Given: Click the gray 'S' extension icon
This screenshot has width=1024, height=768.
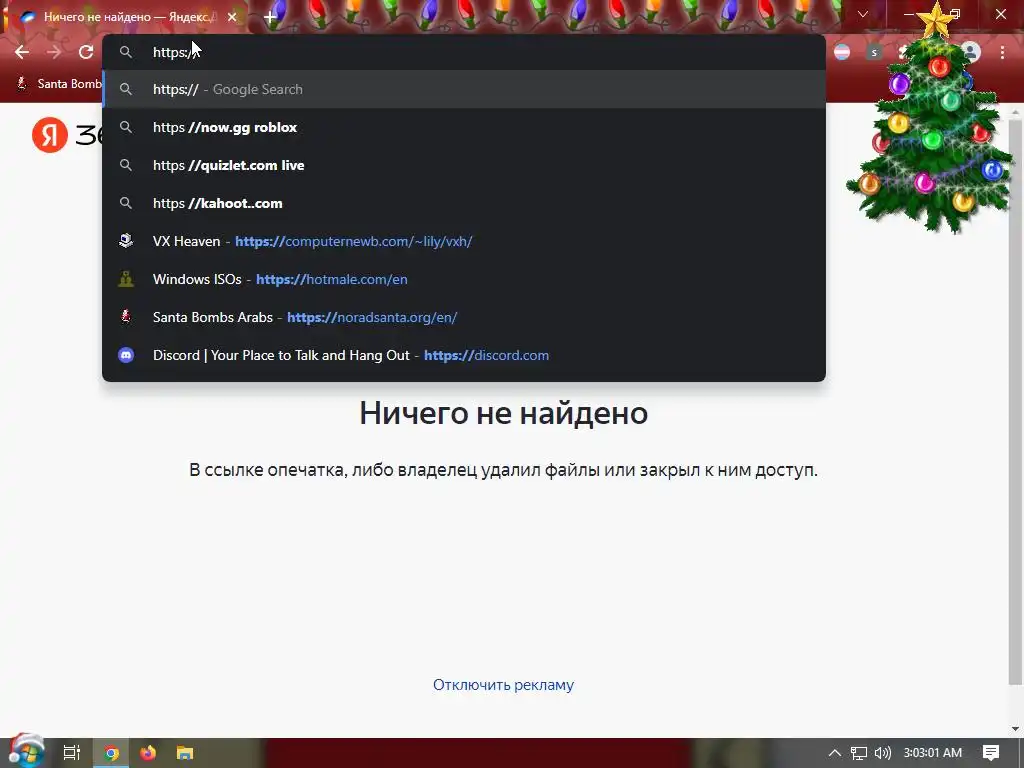Looking at the screenshot, I should [x=874, y=52].
